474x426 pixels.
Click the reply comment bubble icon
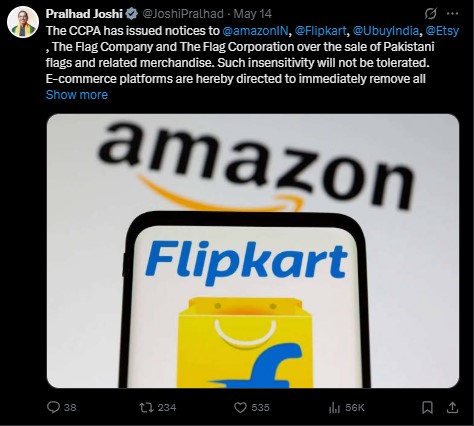point(53,407)
